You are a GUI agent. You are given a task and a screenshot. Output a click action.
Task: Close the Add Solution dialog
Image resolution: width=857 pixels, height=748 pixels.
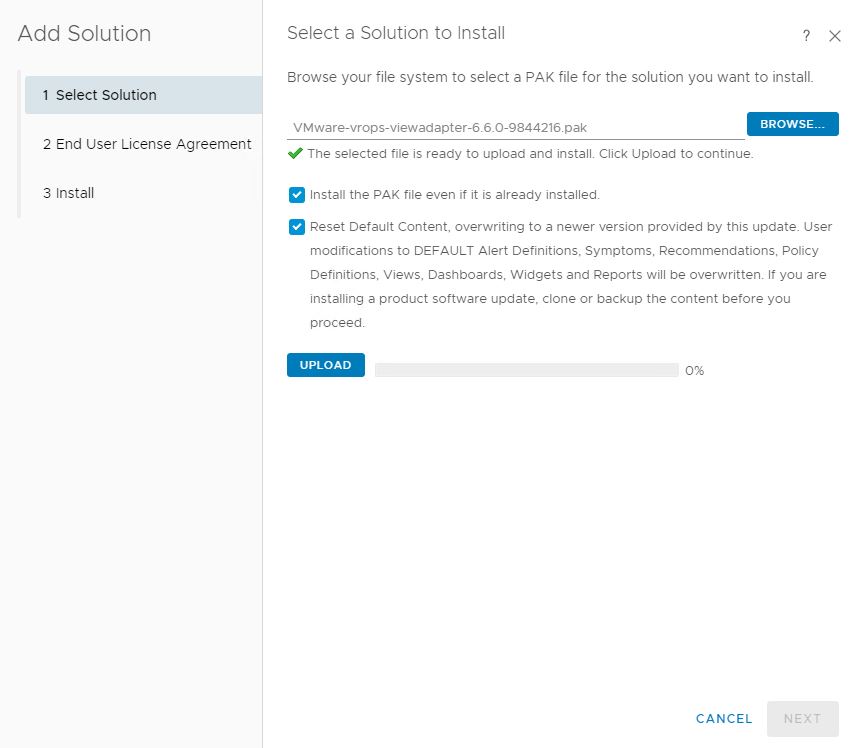(x=835, y=36)
